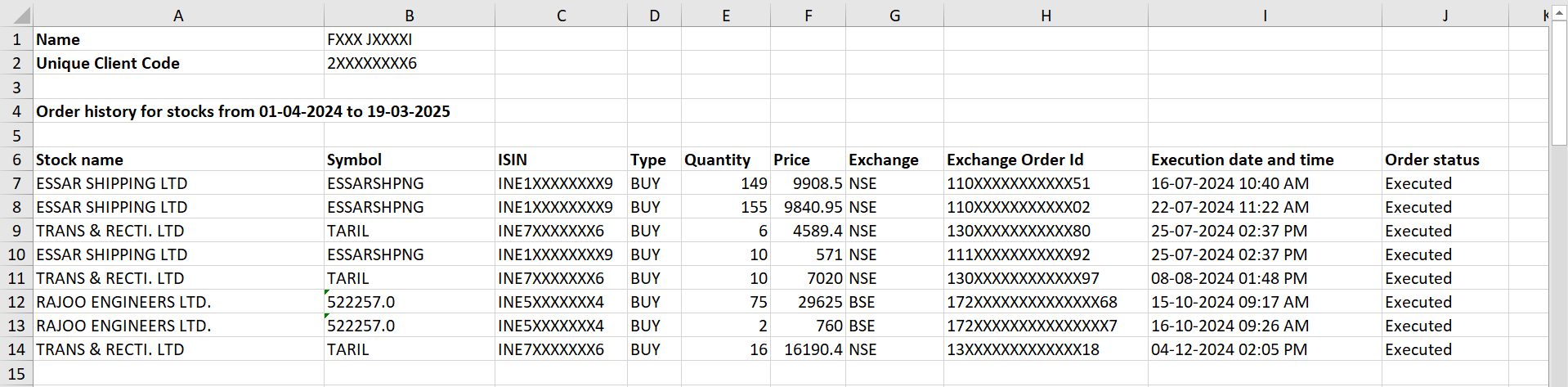Select row 6 header
The width and height of the screenshot is (1568, 387).
point(16,160)
